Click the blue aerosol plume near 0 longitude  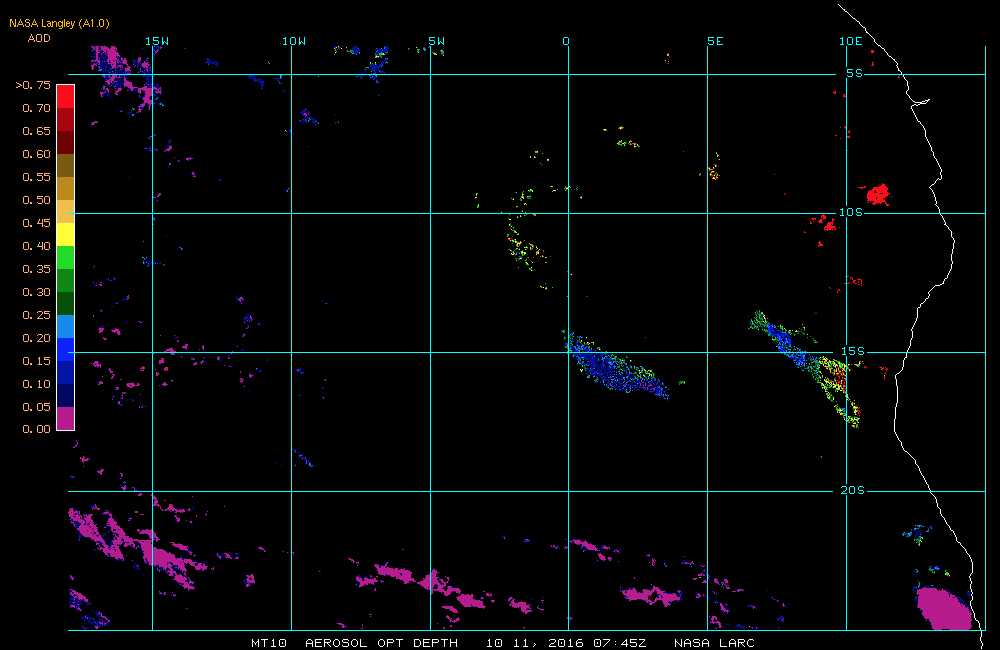click(615, 369)
